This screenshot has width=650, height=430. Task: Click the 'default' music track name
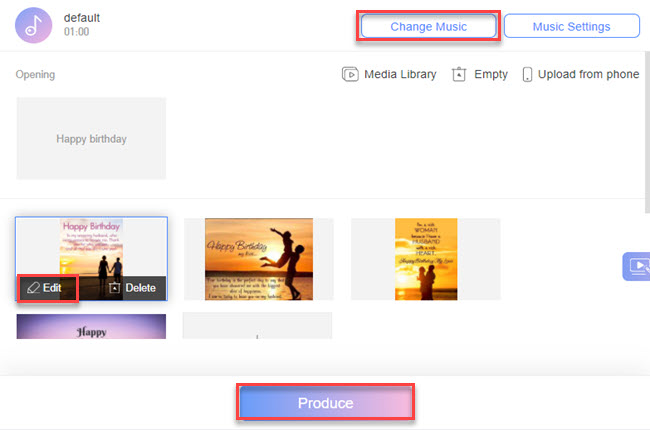pyautogui.click(x=81, y=18)
